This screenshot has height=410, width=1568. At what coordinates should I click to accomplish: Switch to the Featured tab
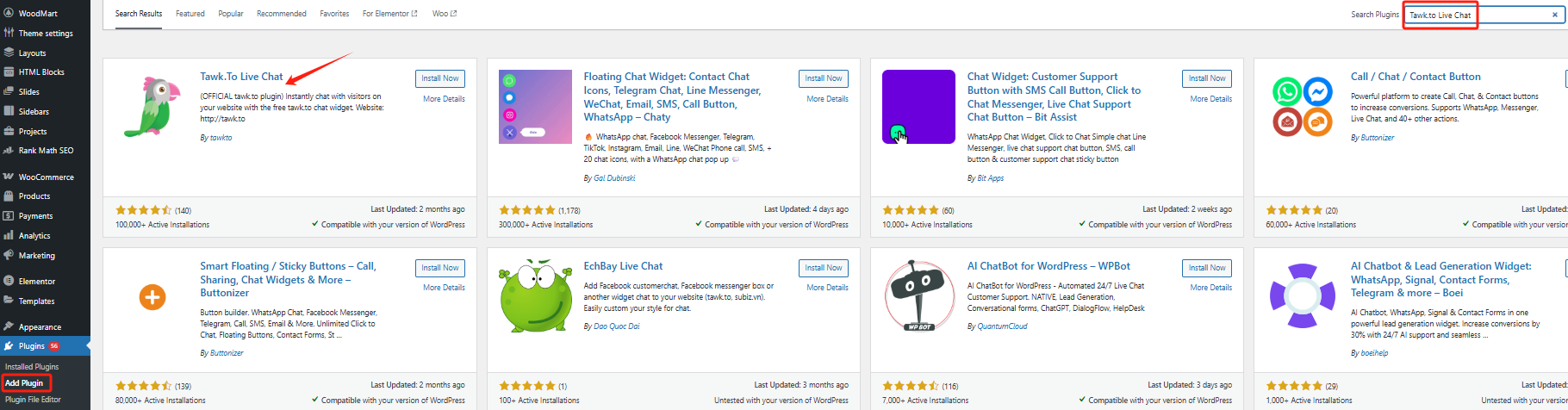coord(190,14)
